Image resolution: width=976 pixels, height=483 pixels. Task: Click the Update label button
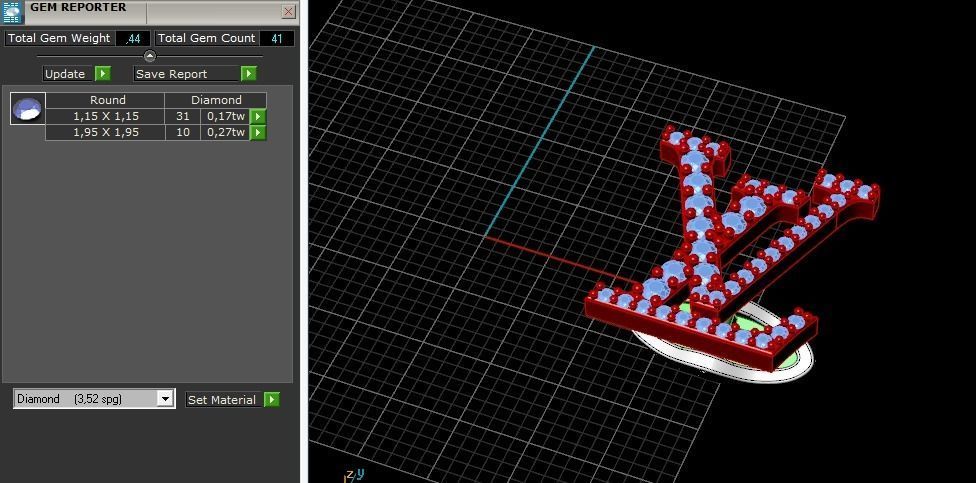(68, 73)
